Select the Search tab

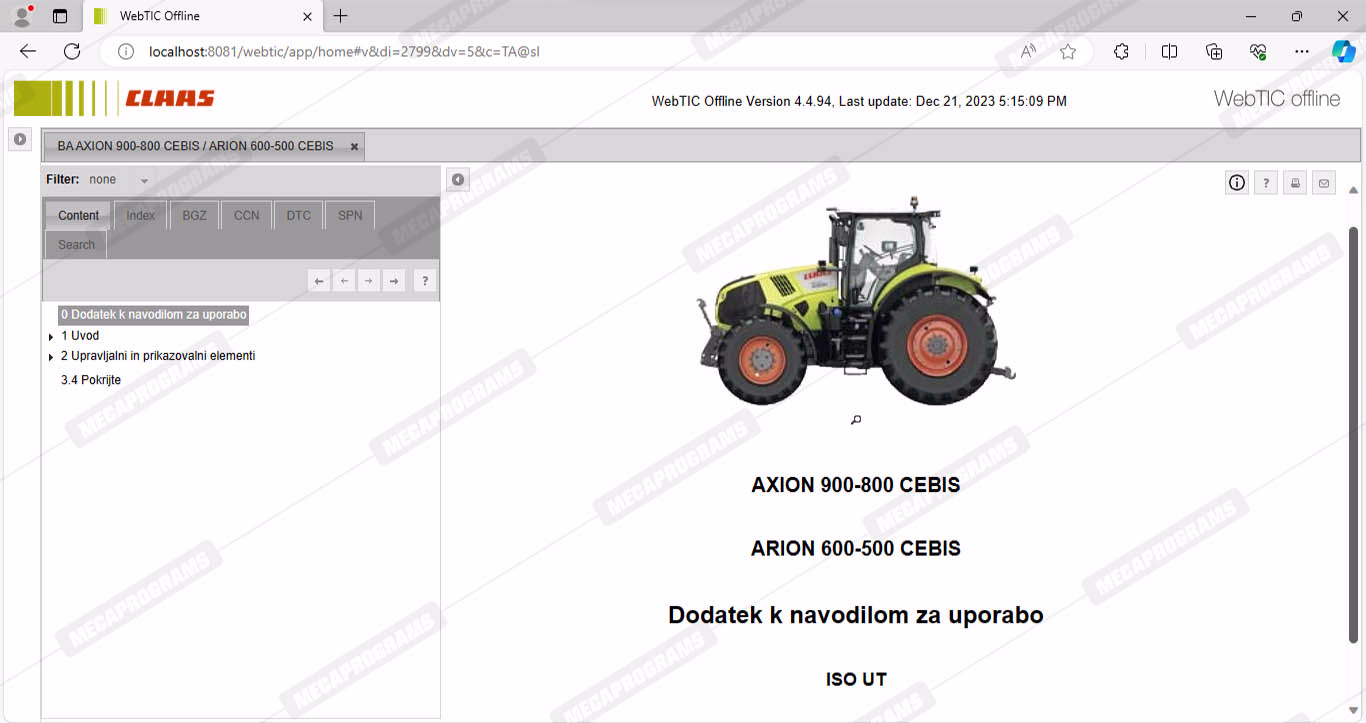(76, 245)
